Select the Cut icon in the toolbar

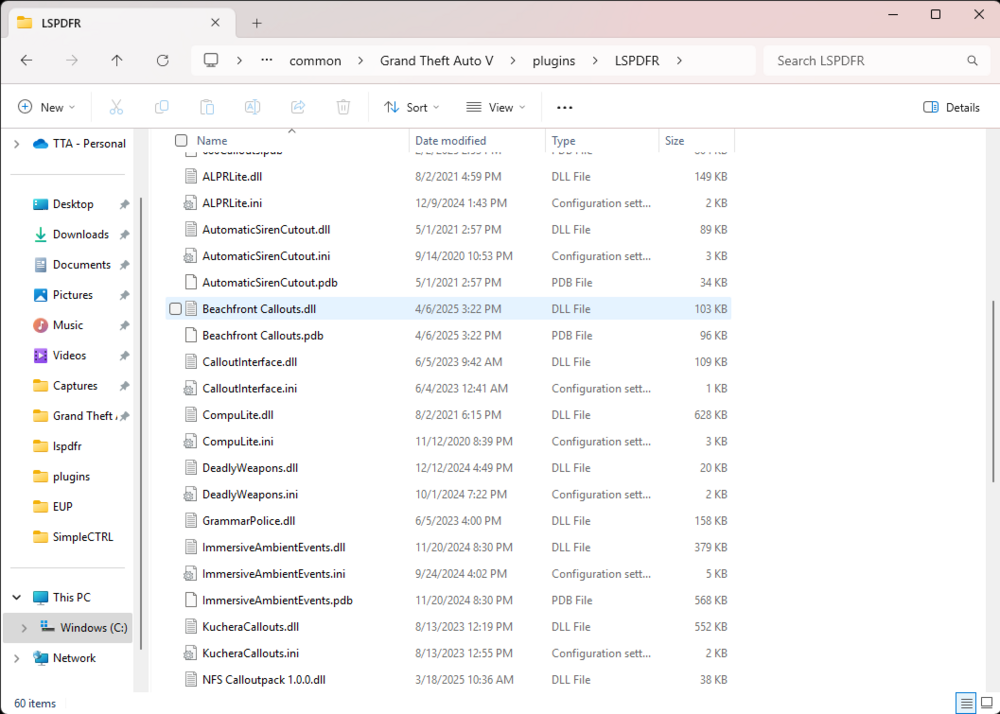coord(116,107)
